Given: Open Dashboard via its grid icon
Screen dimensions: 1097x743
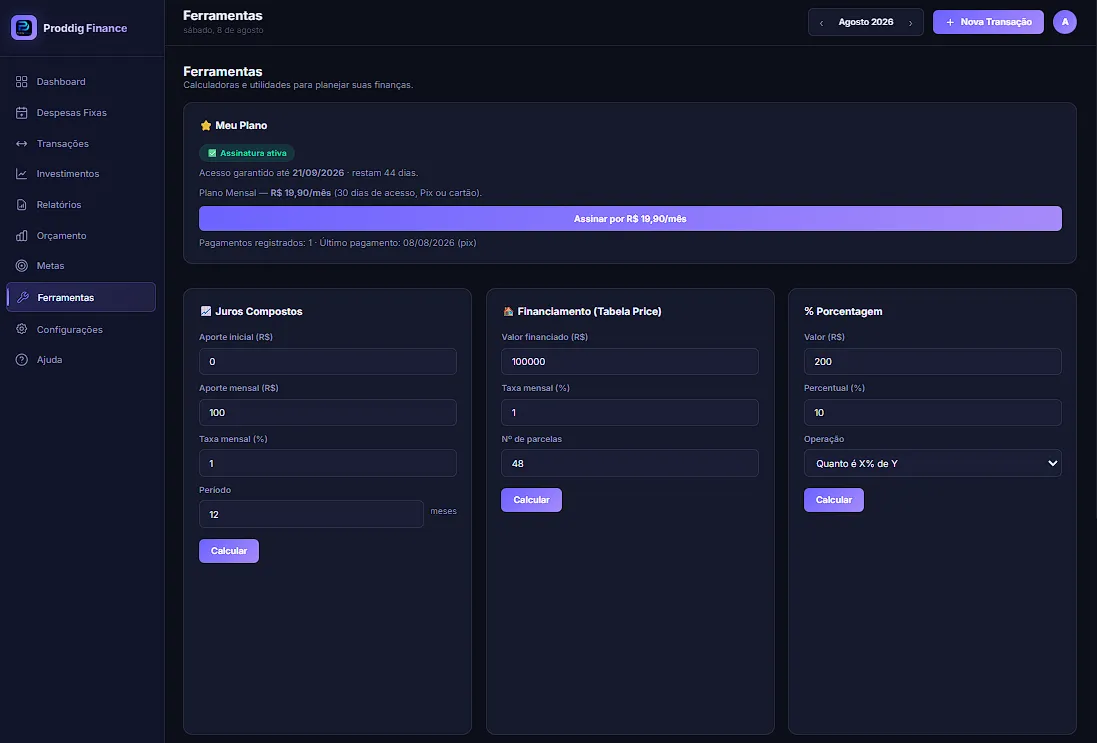Looking at the screenshot, I should 22,82.
